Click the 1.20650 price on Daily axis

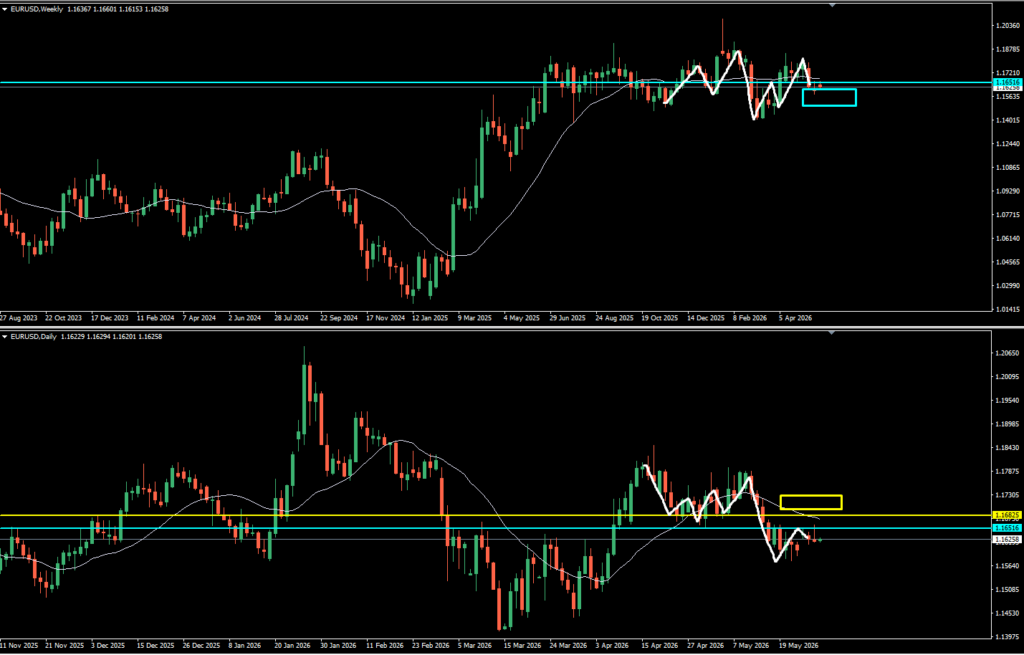click(1008, 353)
